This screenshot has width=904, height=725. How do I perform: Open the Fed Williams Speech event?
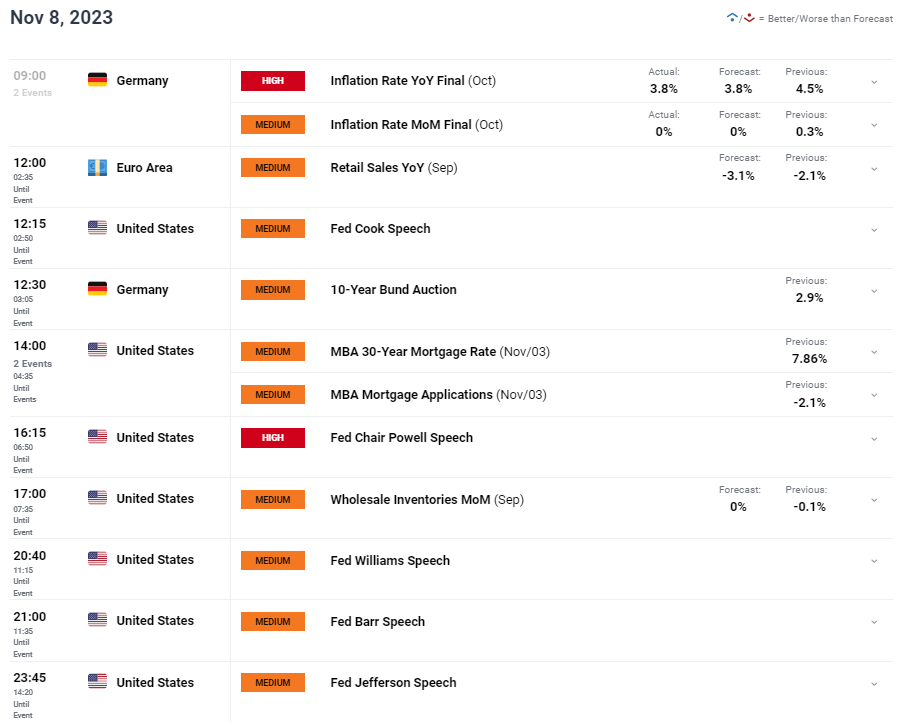[x=390, y=560]
